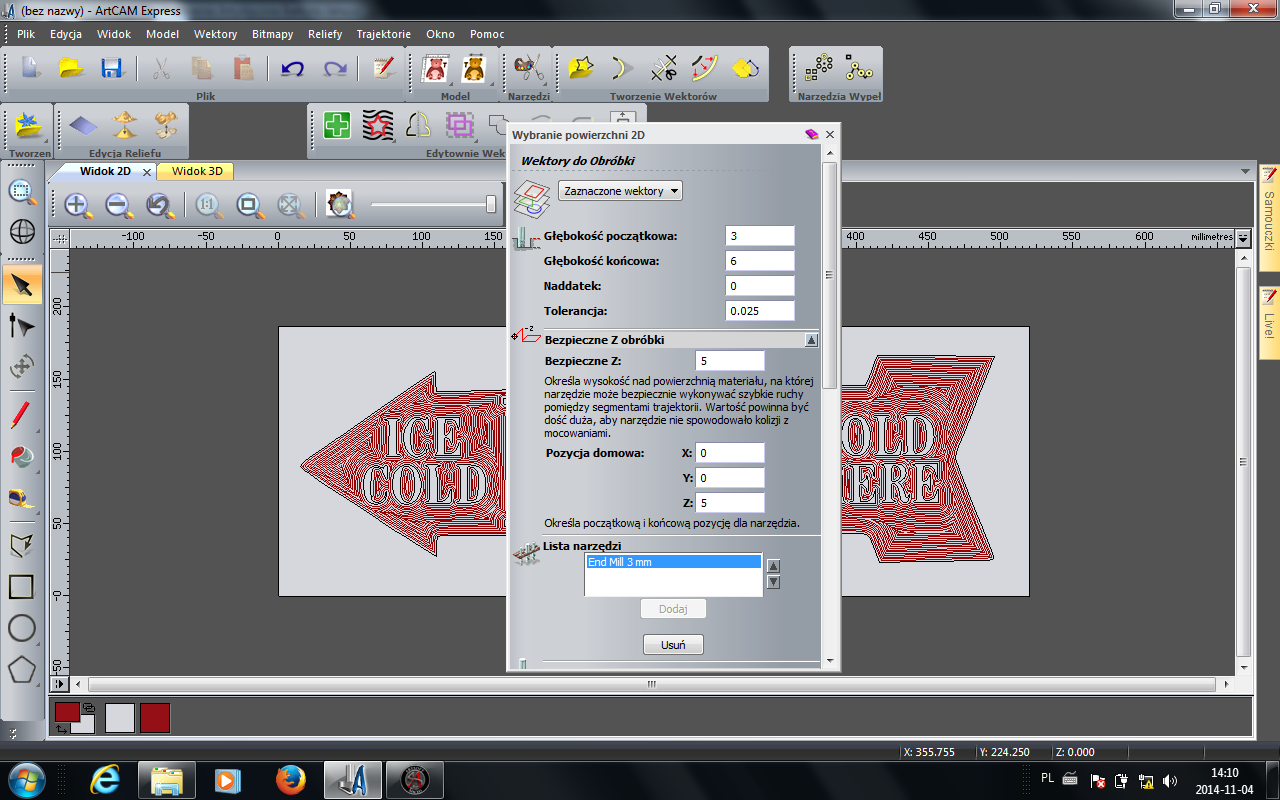
Task: Save the model with the floppy disk icon
Action: [x=111, y=68]
